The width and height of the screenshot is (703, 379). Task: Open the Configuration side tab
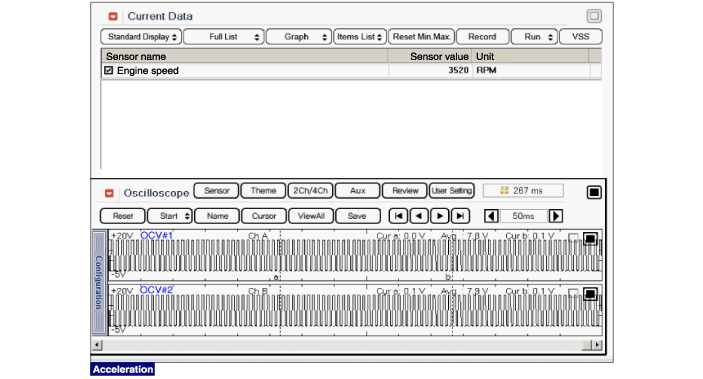click(x=99, y=283)
